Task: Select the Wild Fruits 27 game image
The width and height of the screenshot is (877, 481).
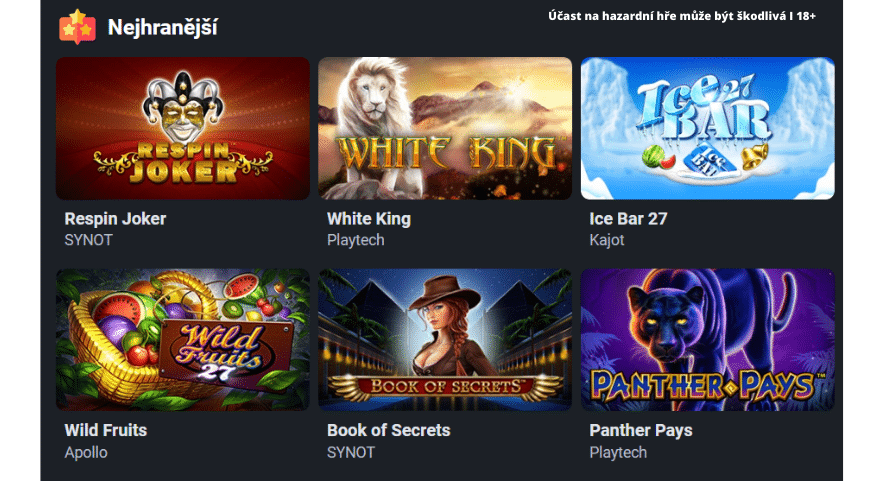Action: pyautogui.click(x=183, y=340)
